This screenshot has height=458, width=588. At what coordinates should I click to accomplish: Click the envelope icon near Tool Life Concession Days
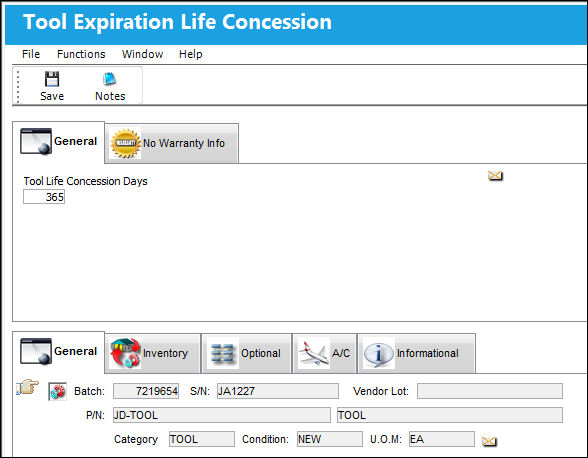coord(495,175)
